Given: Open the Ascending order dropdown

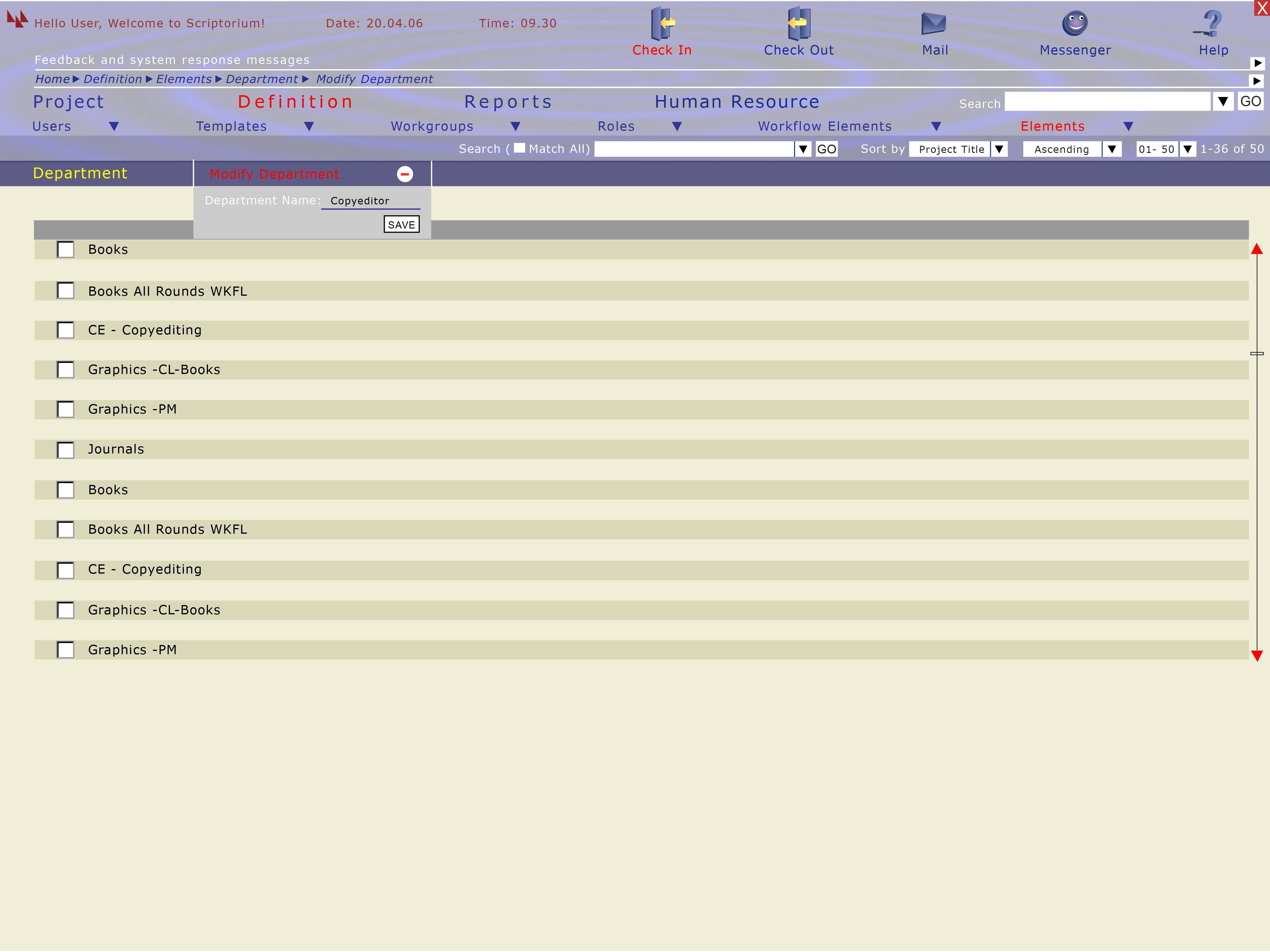Looking at the screenshot, I should [x=1112, y=149].
